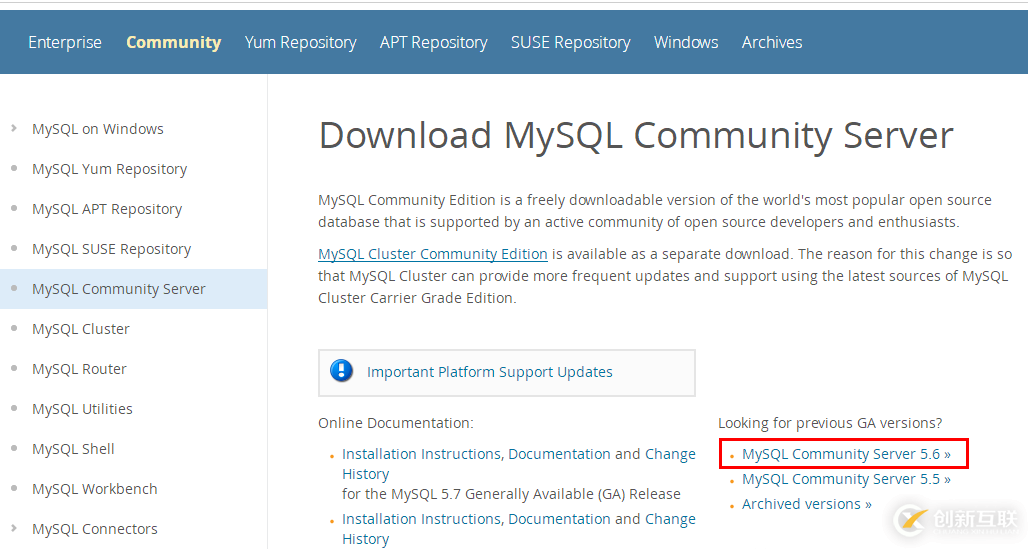This screenshot has height=549, width=1028.
Task: Open the Archives tab
Action: (772, 43)
